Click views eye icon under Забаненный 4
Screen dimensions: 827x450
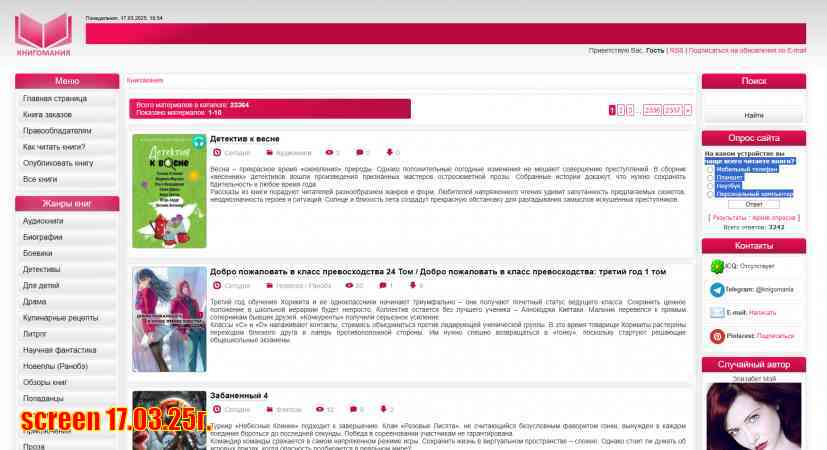[x=319, y=409]
